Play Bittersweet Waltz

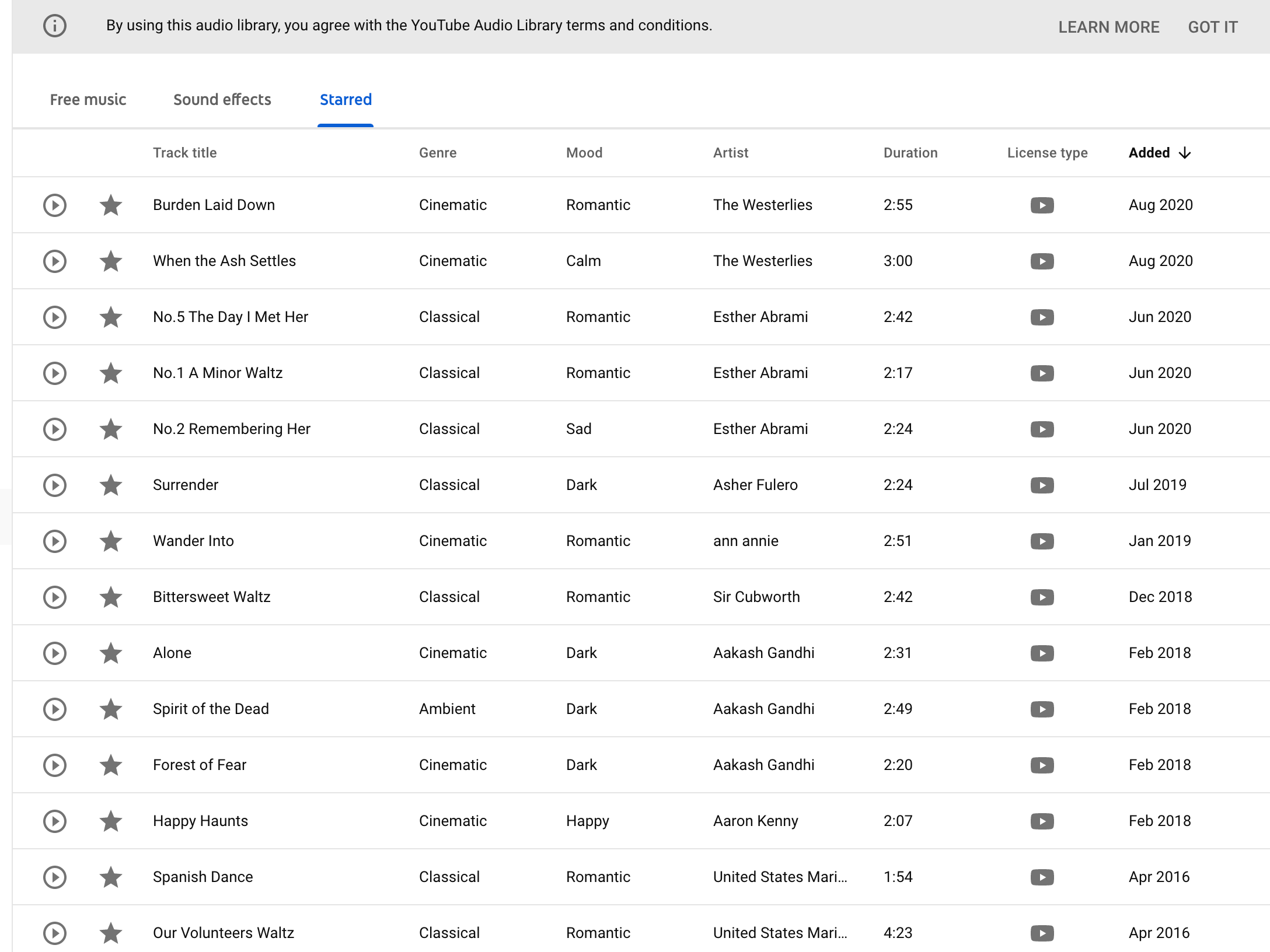55,597
